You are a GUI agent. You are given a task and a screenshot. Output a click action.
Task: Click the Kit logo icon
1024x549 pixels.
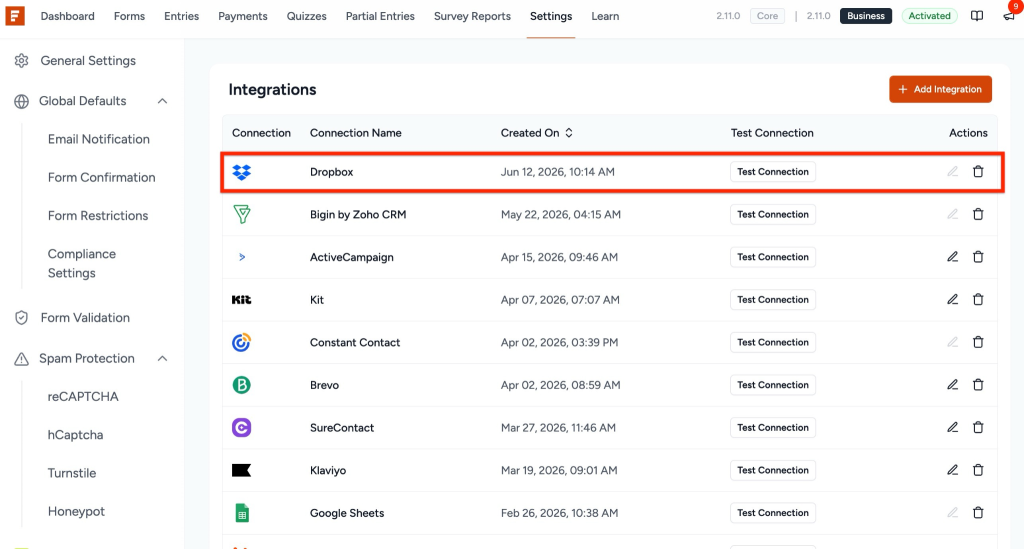(242, 300)
